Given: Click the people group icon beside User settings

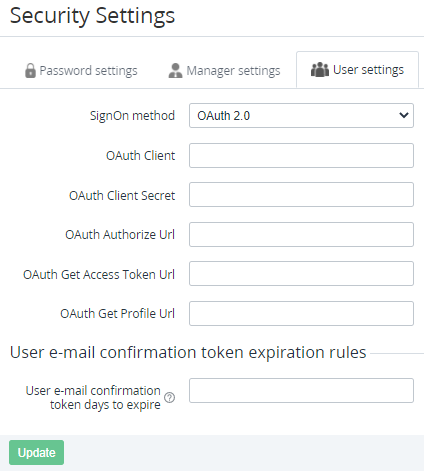Looking at the screenshot, I should coord(320,70).
